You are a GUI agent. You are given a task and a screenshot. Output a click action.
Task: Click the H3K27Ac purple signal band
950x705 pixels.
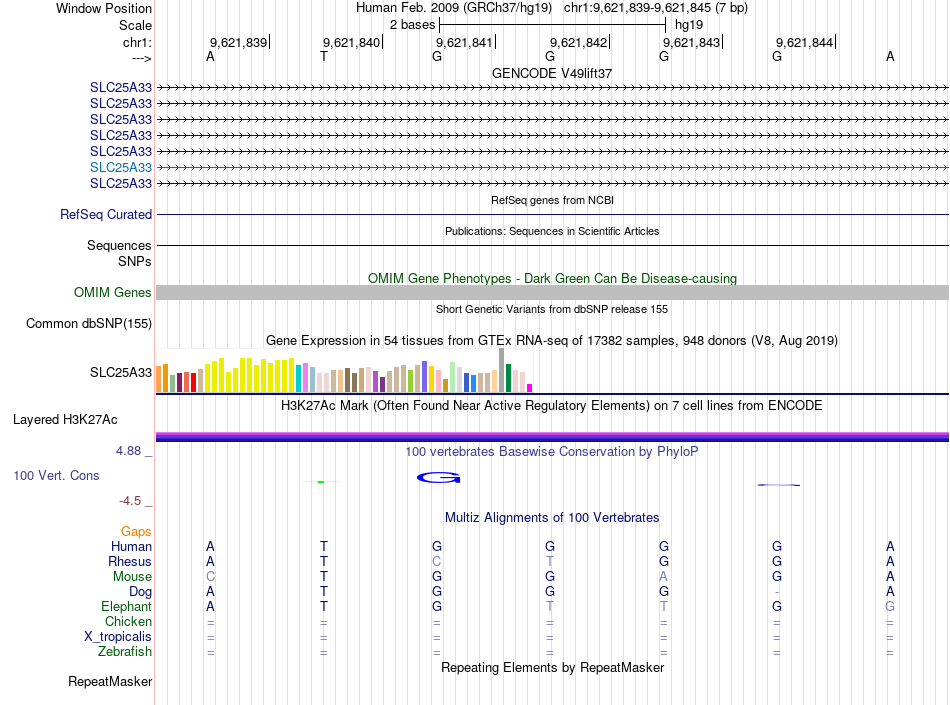pos(553,437)
